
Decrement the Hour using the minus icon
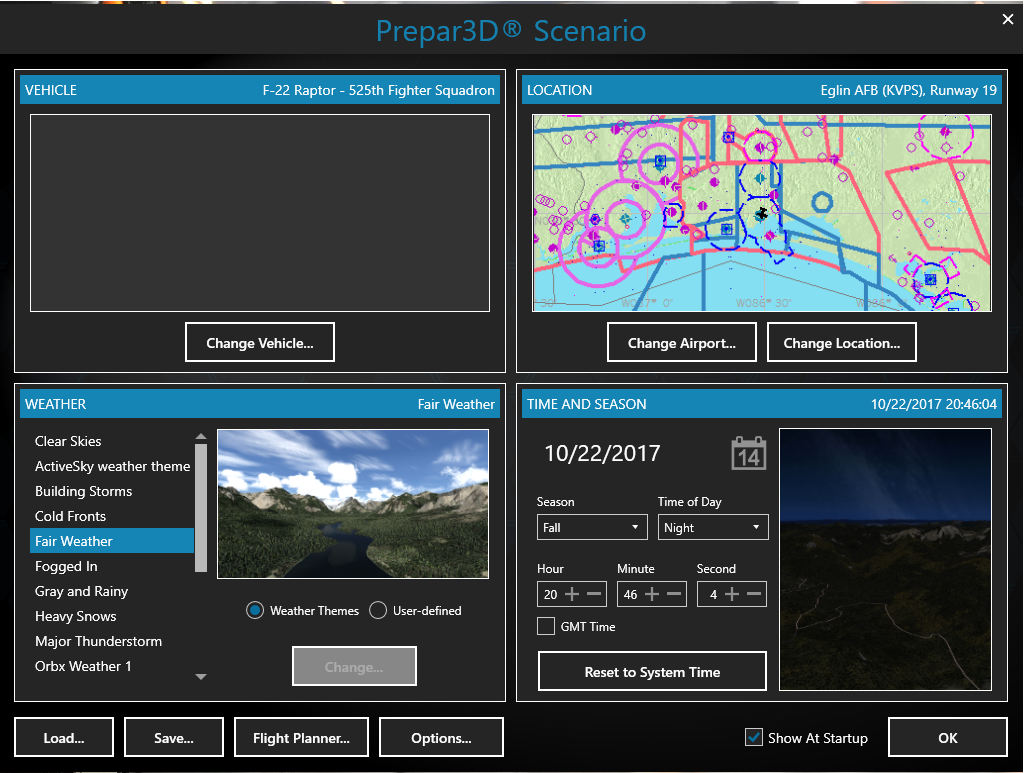point(595,594)
